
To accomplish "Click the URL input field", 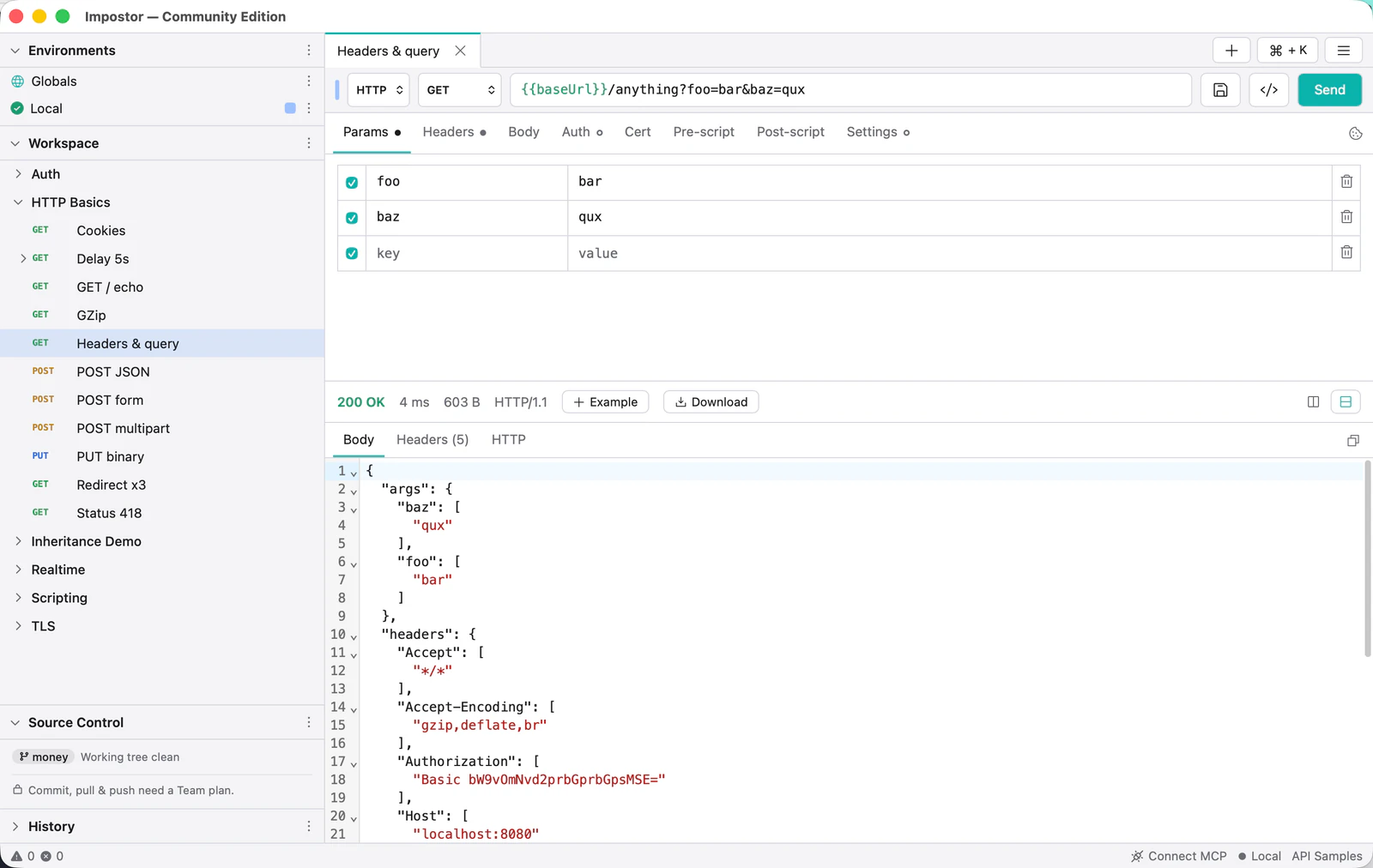I will 850,90.
